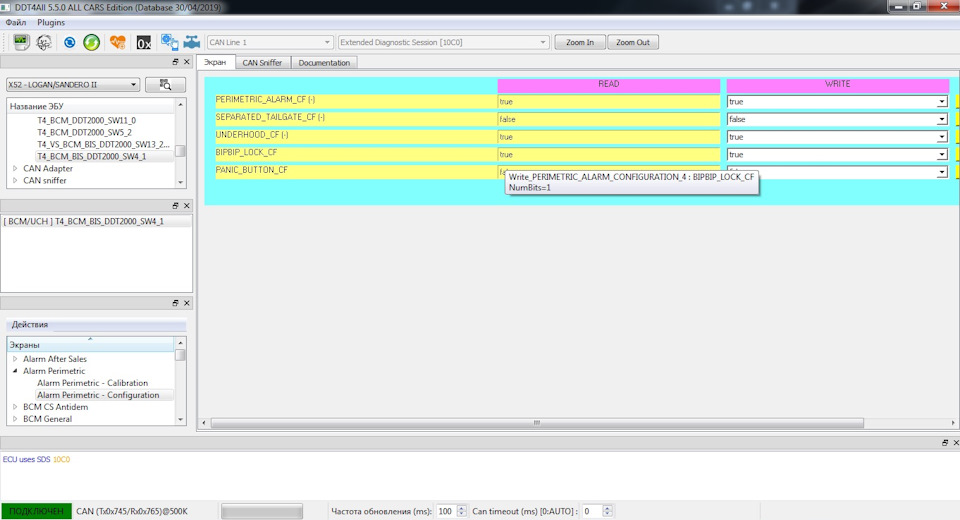Image resolution: width=960 pixels, height=520 pixels.
Task: Collapse the Alarm Perimetric node
Action: 15,371
